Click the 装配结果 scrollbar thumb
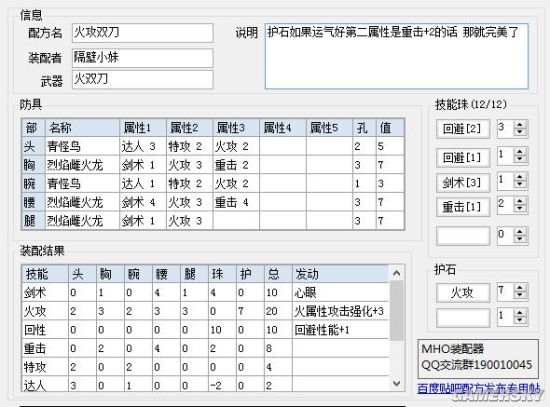The width and height of the screenshot is (550, 407). coord(397,311)
